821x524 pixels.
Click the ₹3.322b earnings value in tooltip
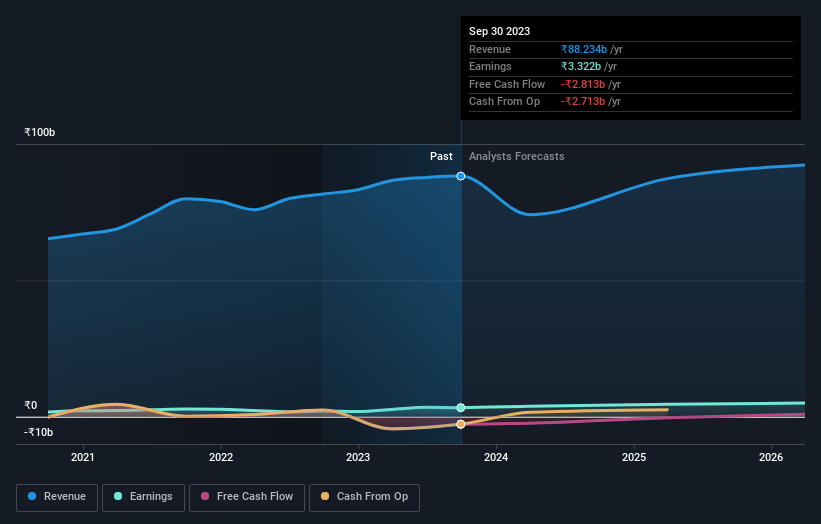[x=581, y=66]
